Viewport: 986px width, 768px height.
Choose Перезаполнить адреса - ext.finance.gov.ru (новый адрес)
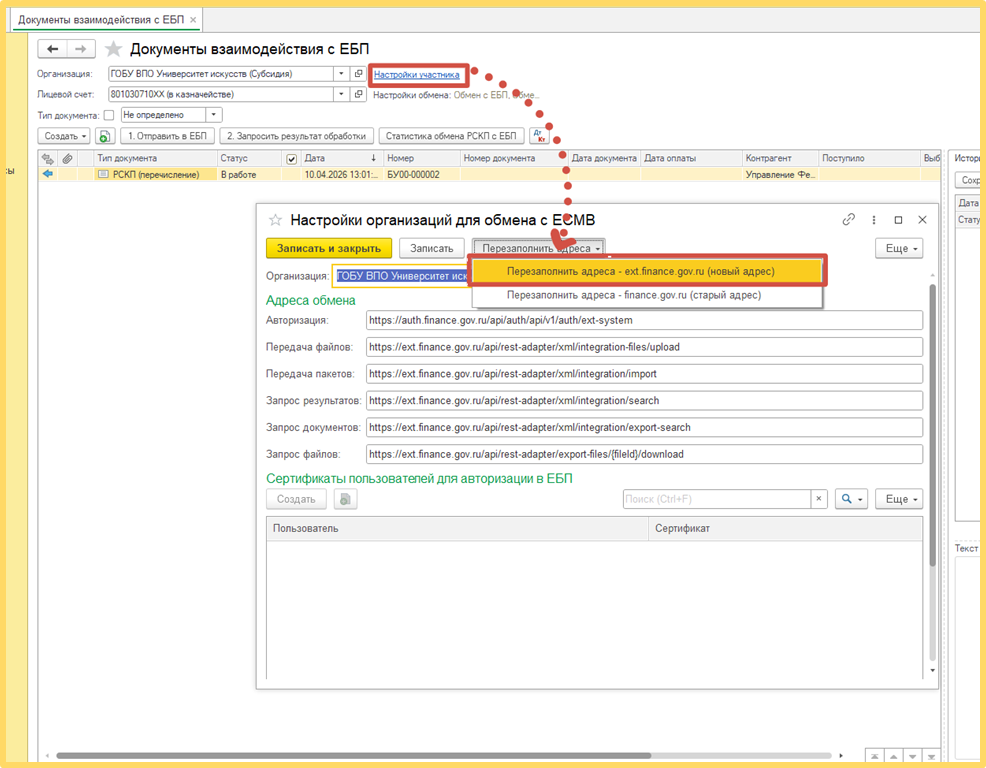point(647,272)
